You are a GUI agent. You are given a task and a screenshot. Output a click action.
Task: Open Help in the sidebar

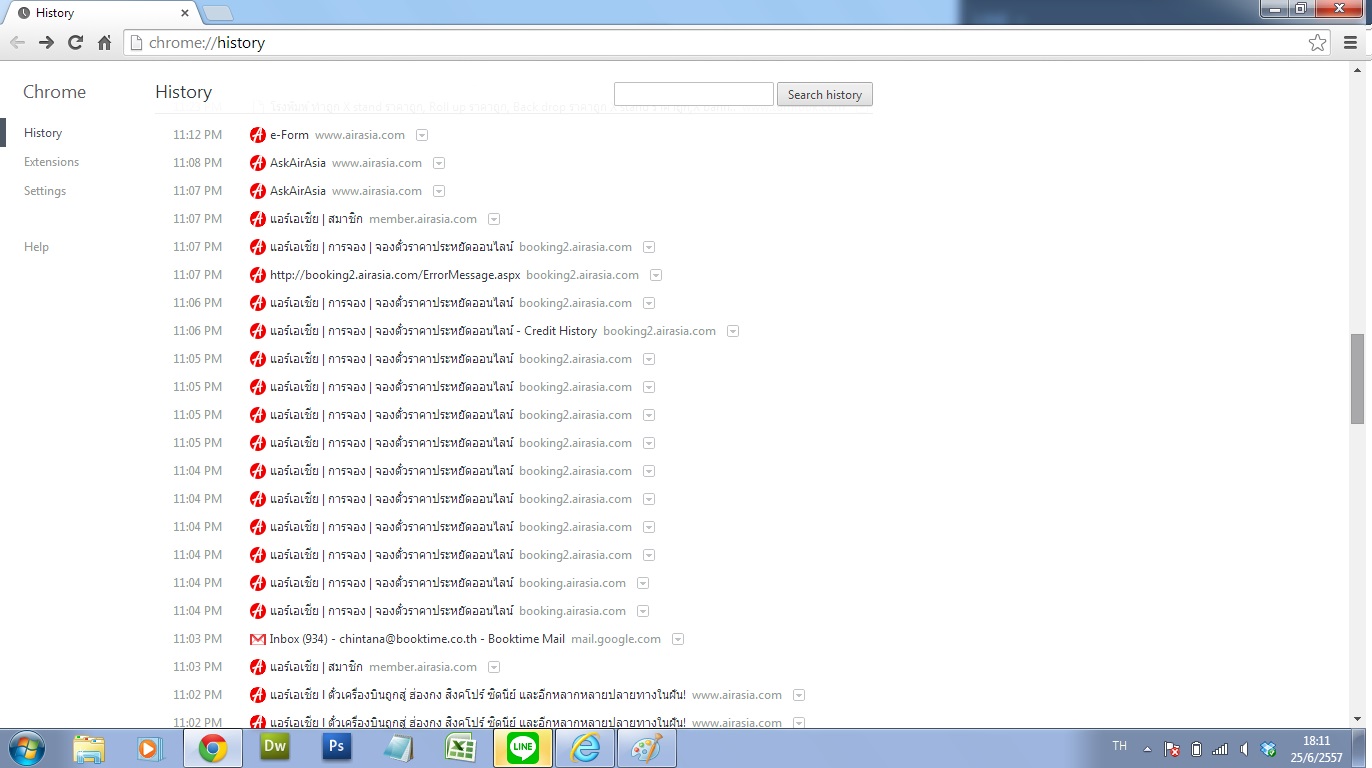(36, 247)
